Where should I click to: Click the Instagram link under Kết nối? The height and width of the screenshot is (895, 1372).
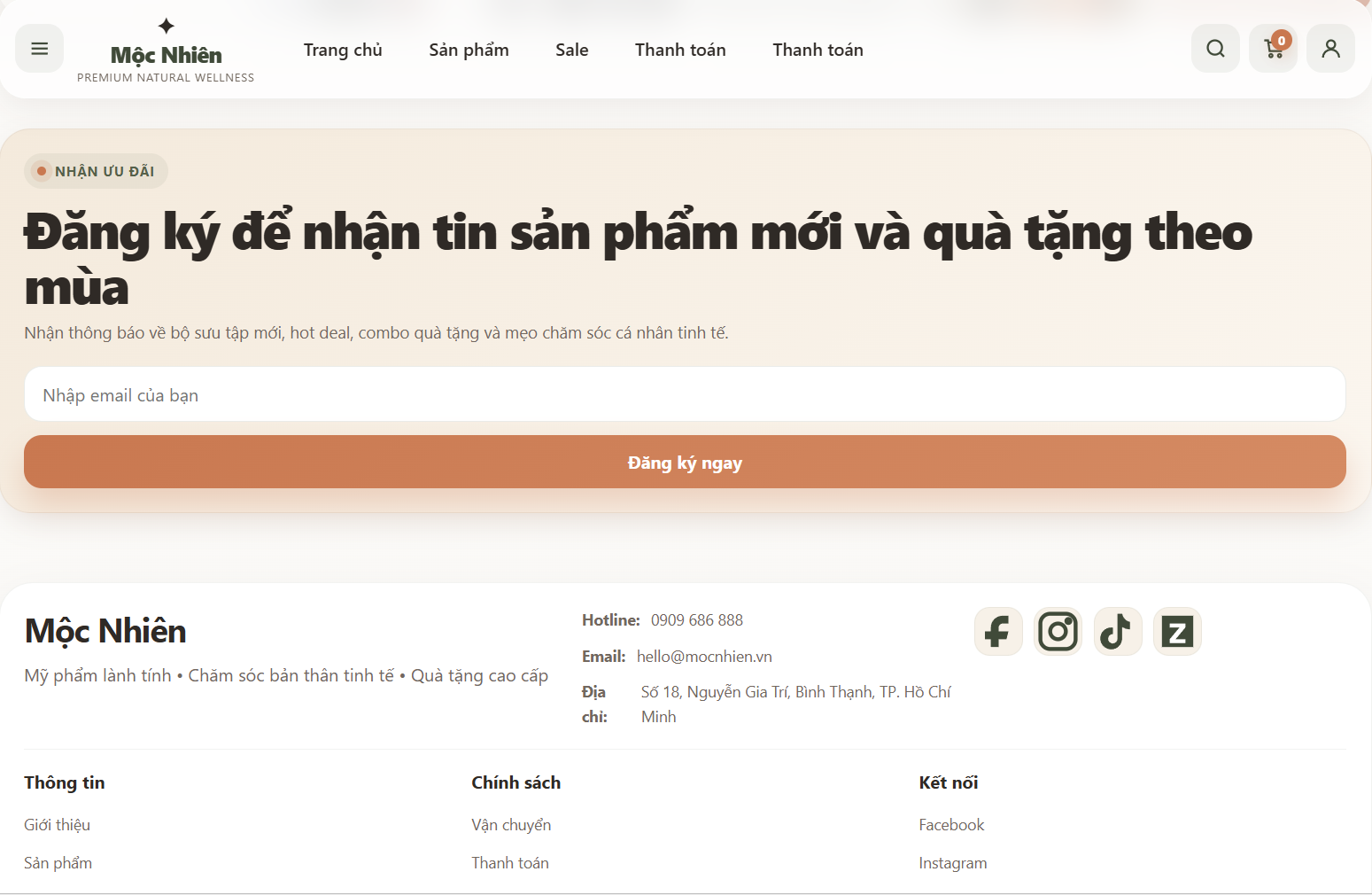(953, 862)
